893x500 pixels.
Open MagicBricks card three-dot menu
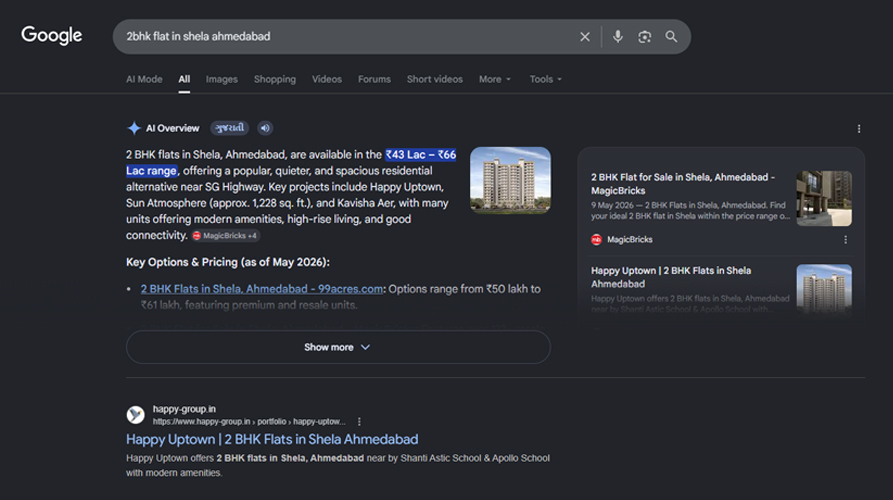(x=845, y=240)
